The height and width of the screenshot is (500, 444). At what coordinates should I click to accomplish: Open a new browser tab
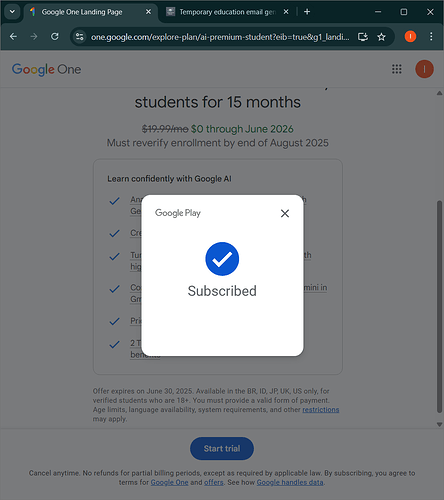click(307, 12)
